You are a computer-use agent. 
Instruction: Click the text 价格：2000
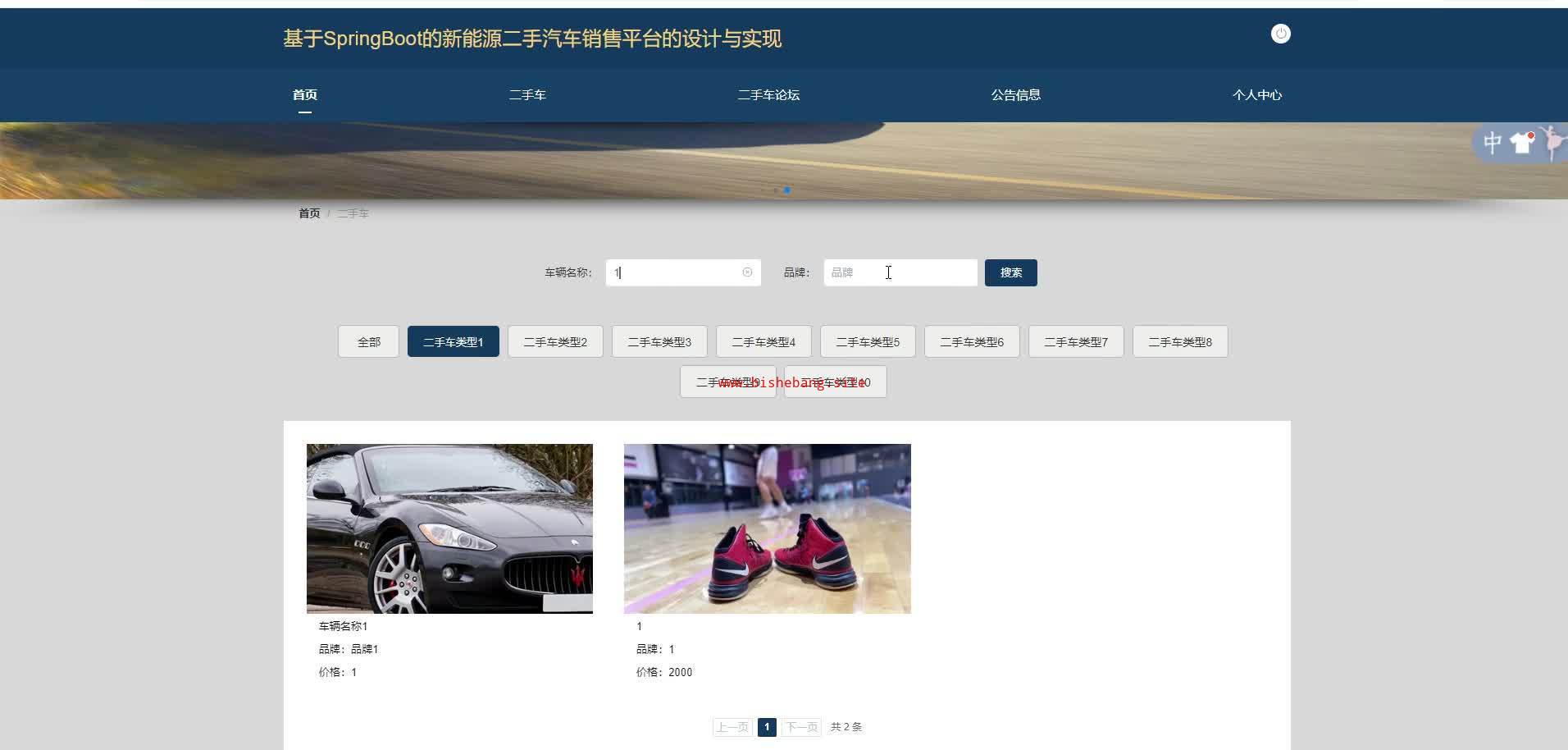[664, 672]
